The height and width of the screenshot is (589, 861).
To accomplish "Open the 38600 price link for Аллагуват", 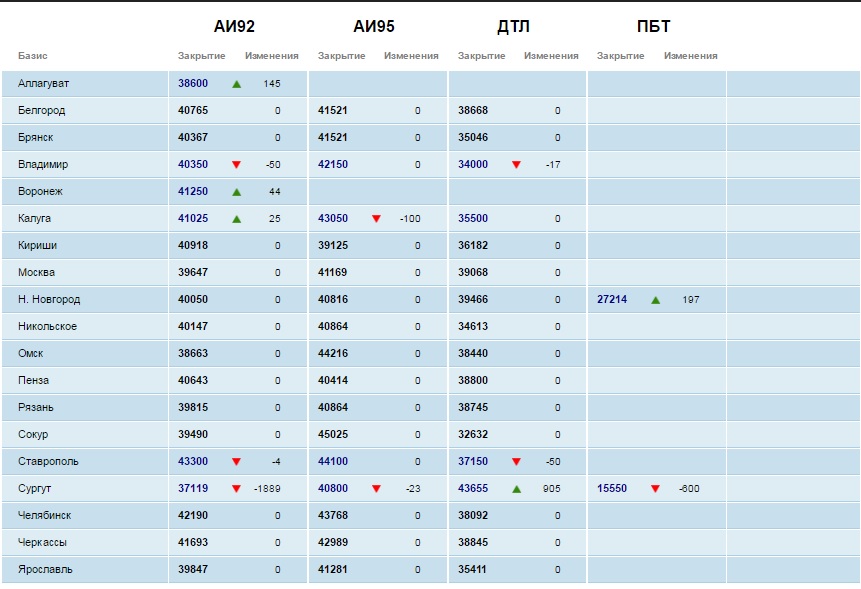I will tap(193, 84).
